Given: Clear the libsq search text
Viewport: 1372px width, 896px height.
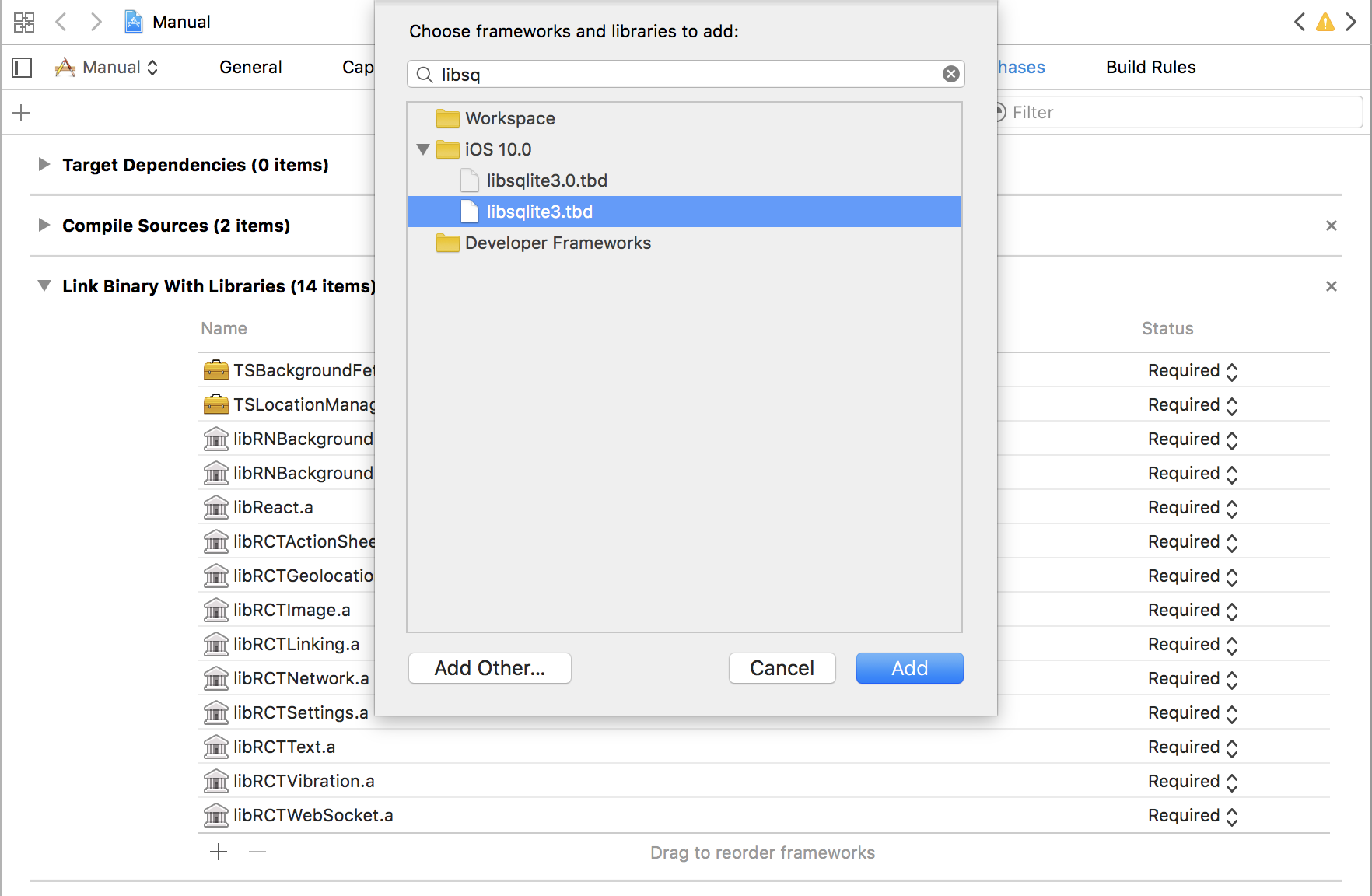Looking at the screenshot, I should 950,74.
